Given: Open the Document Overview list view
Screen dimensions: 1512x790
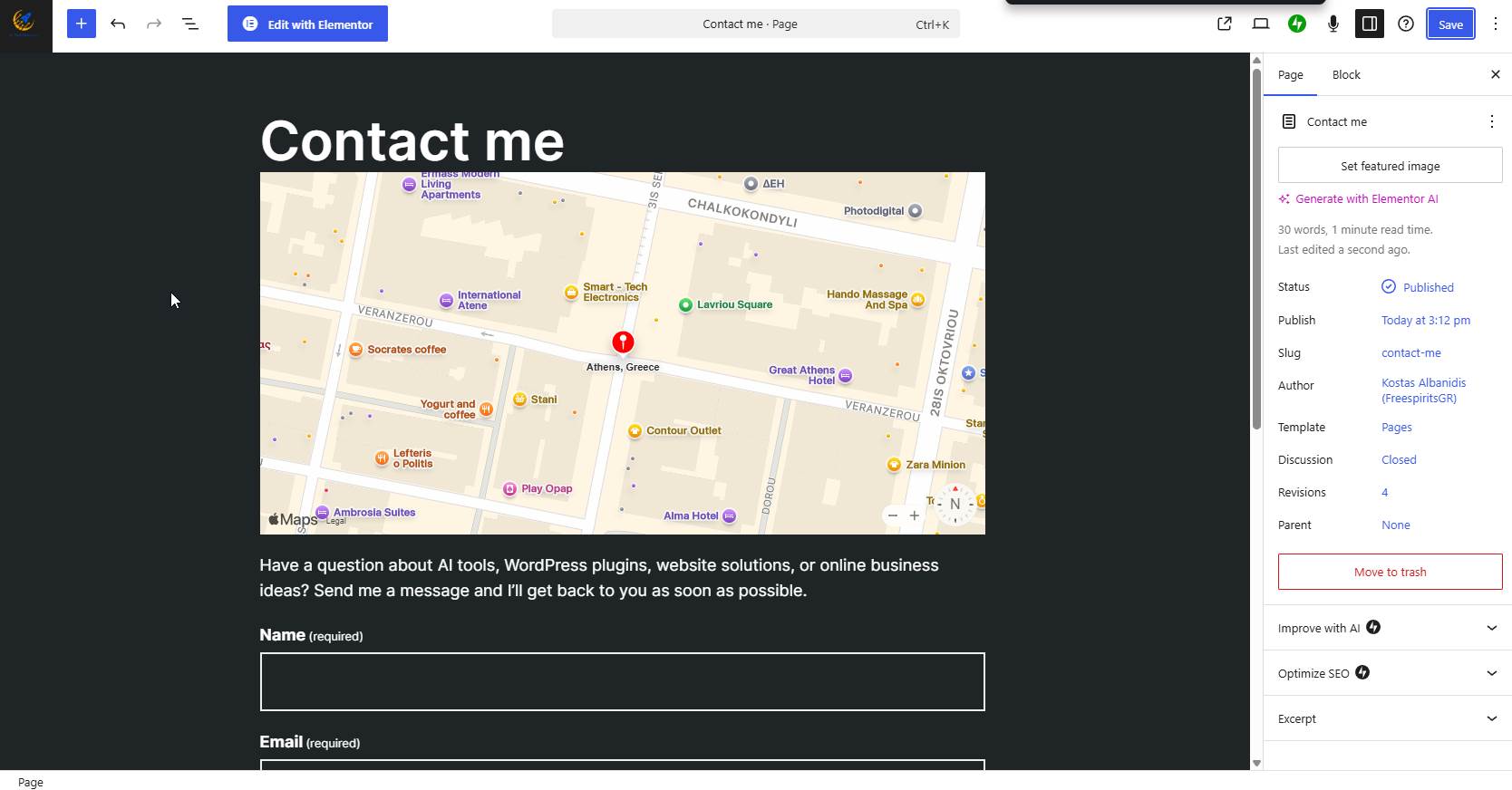Looking at the screenshot, I should (190, 24).
